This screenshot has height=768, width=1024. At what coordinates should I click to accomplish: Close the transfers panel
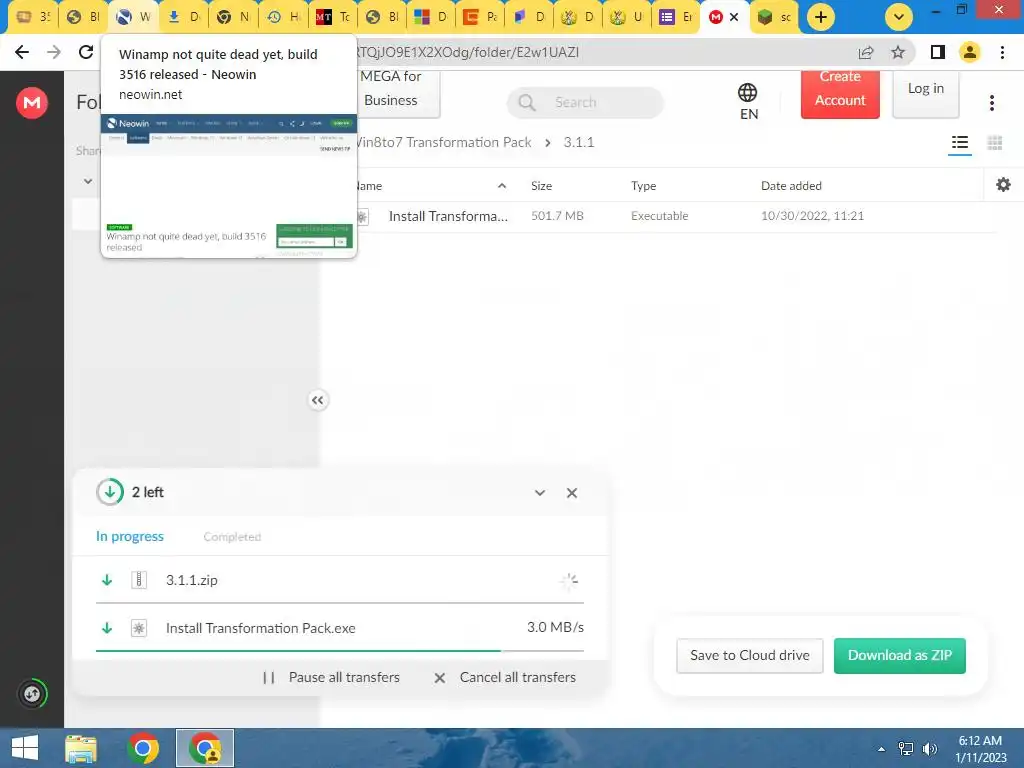click(x=571, y=493)
